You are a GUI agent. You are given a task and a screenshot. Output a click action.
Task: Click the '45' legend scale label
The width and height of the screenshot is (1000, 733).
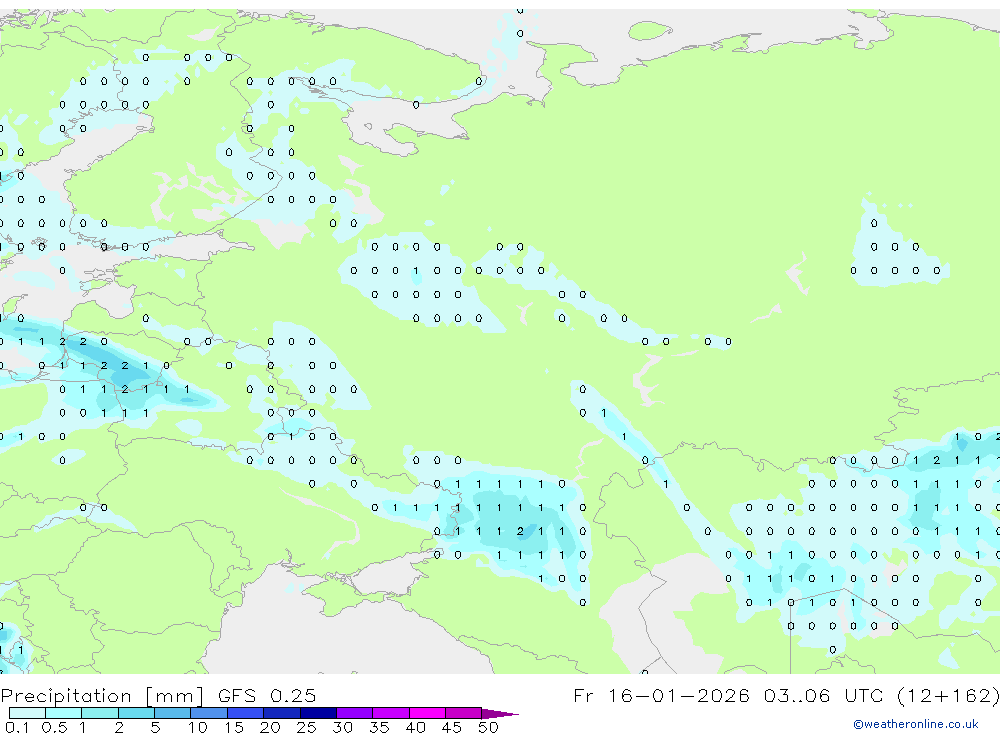click(x=452, y=727)
